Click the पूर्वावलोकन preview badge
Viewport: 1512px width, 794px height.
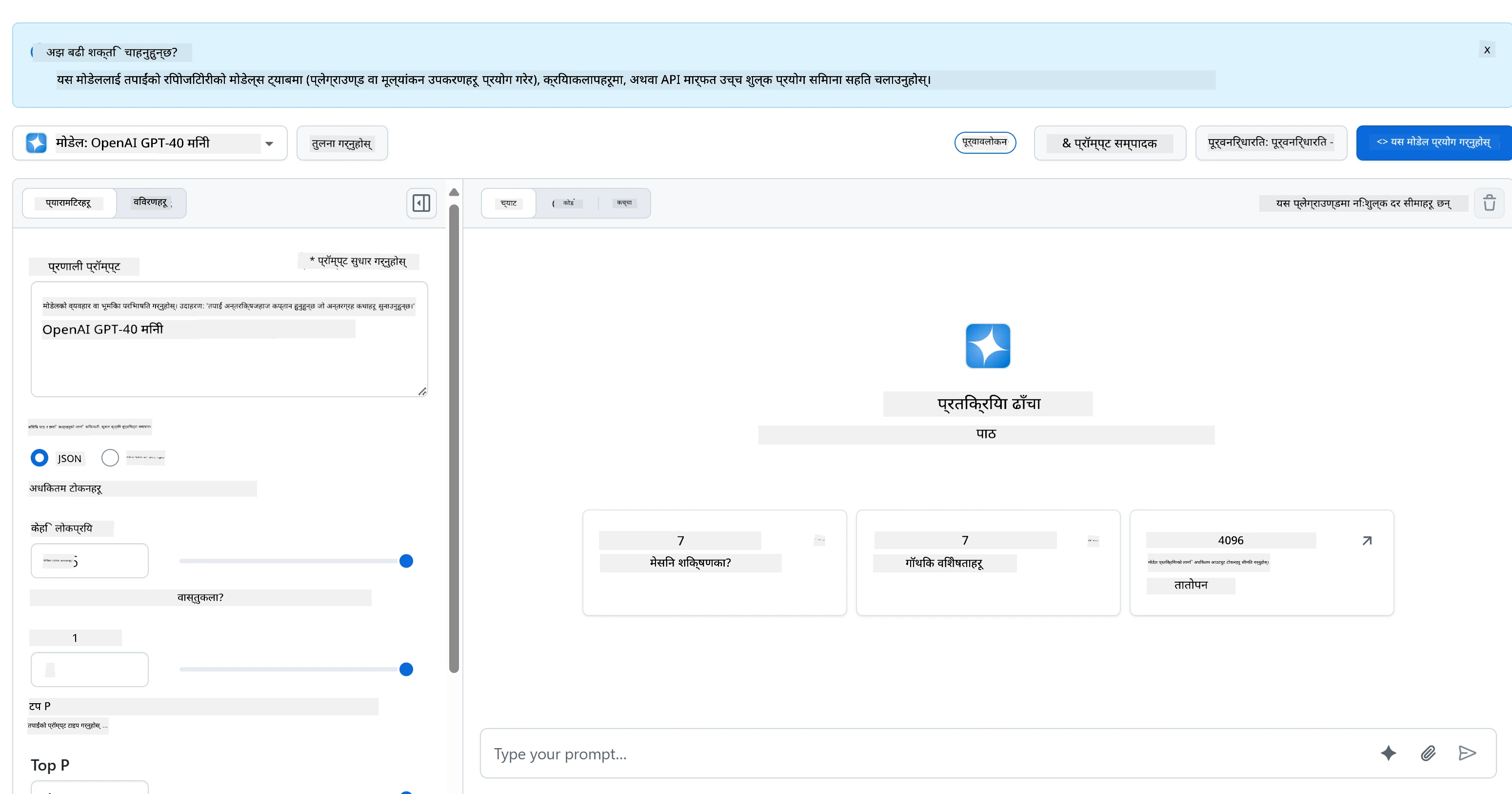click(985, 142)
